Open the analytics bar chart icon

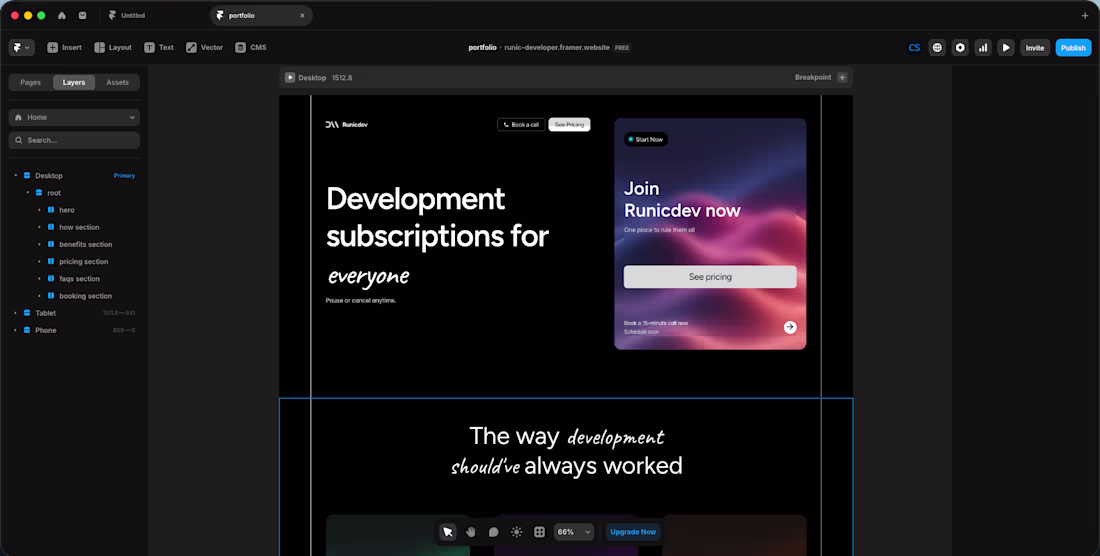[984, 48]
